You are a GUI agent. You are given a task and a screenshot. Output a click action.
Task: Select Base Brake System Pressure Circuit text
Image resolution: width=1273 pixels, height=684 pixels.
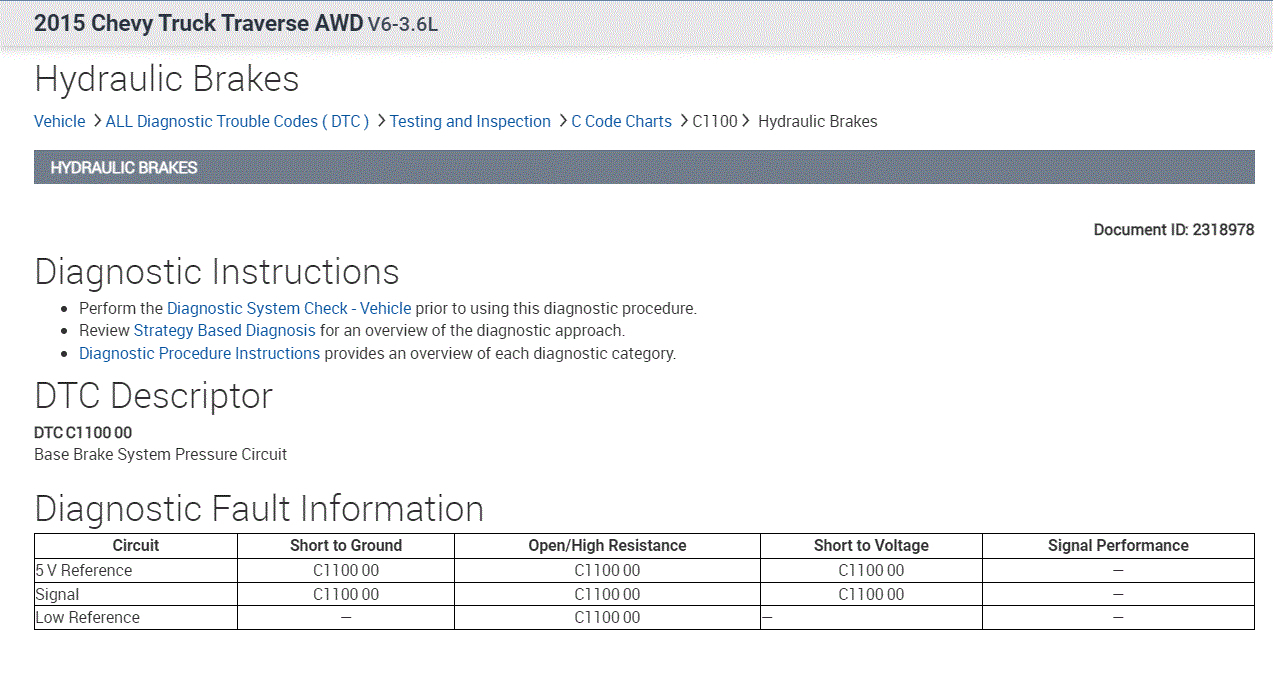(x=160, y=454)
